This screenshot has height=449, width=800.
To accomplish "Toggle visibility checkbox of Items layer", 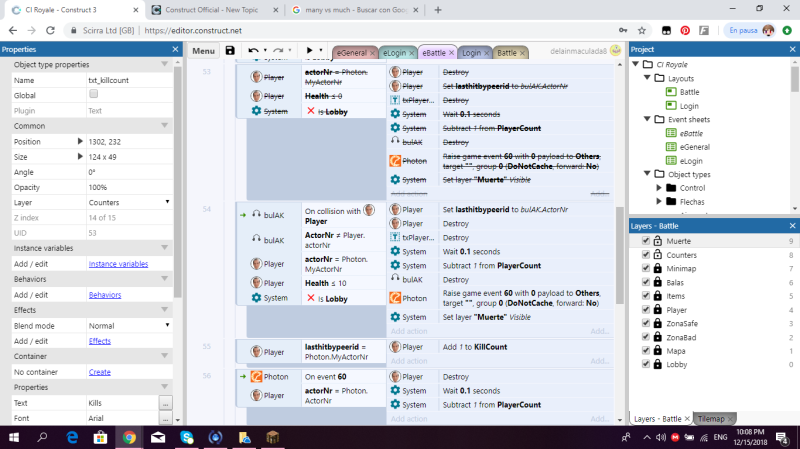I will click(646, 296).
